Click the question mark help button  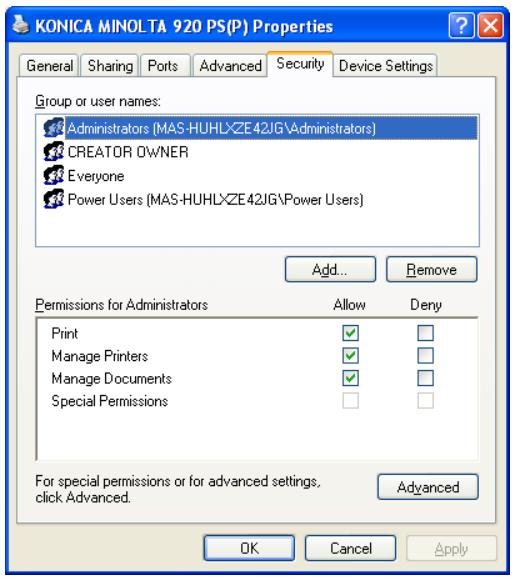click(x=461, y=25)
